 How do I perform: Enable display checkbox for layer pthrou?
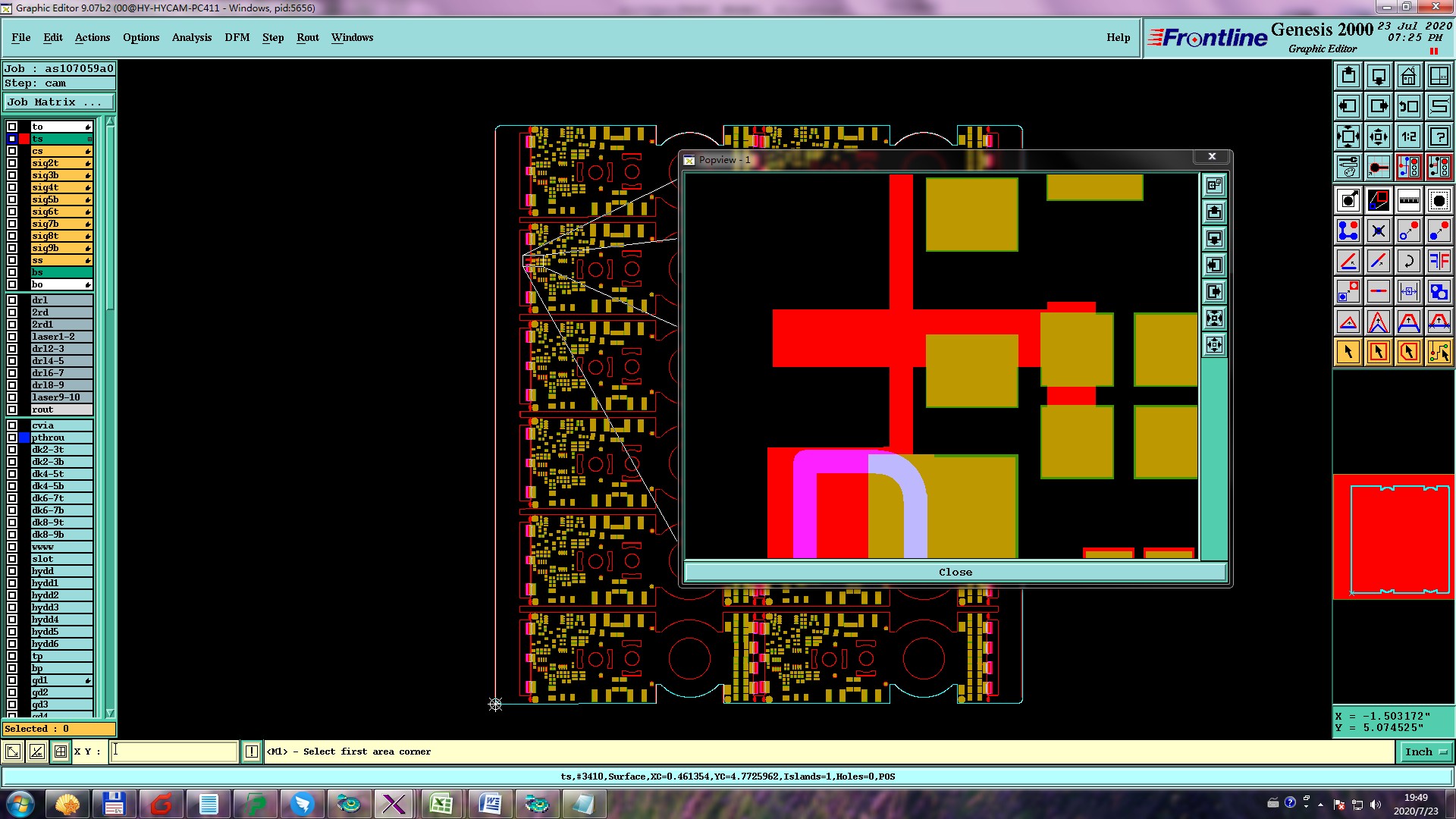click(x=12, y=438)
